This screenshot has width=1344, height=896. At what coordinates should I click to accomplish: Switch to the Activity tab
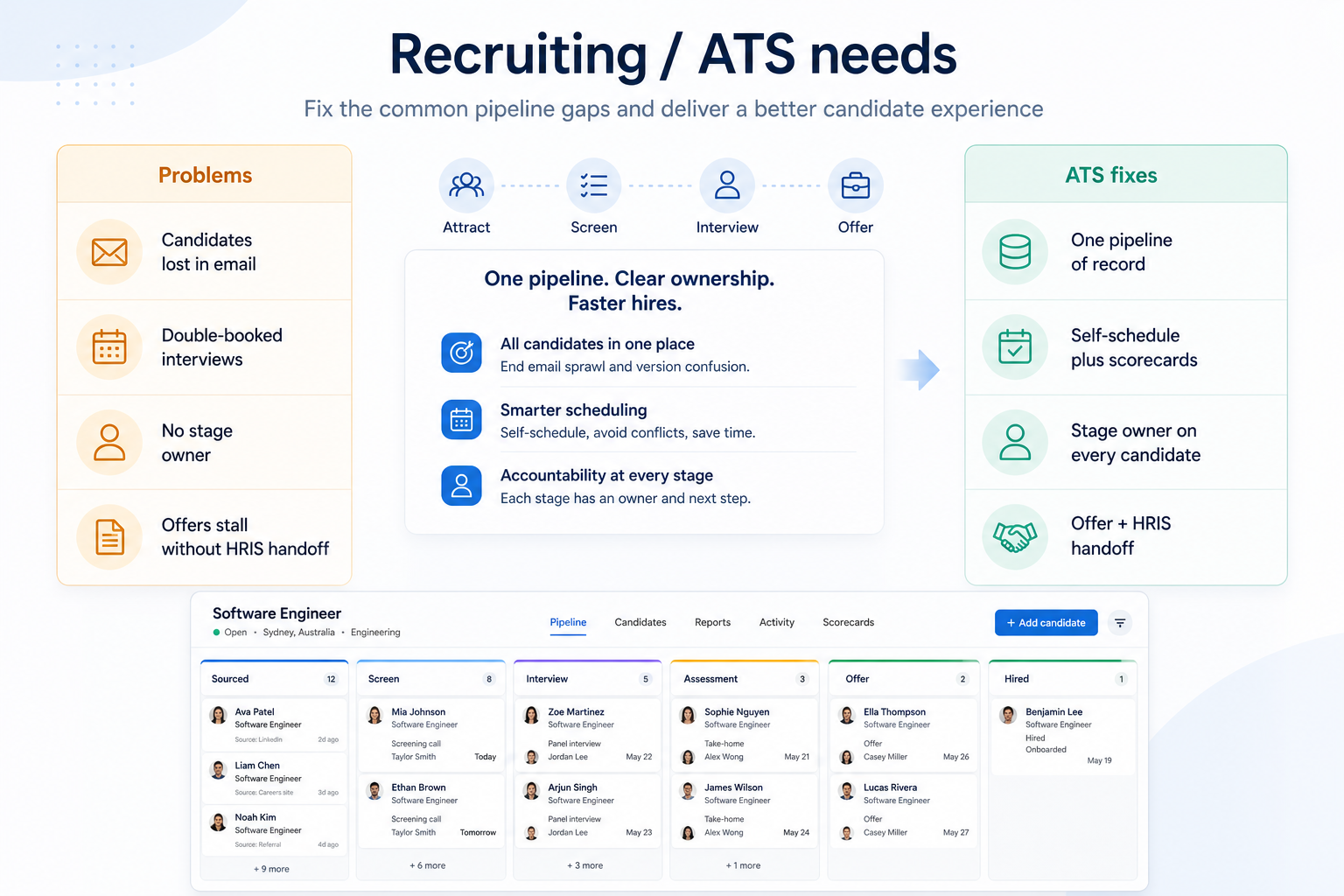click(777, 622)
